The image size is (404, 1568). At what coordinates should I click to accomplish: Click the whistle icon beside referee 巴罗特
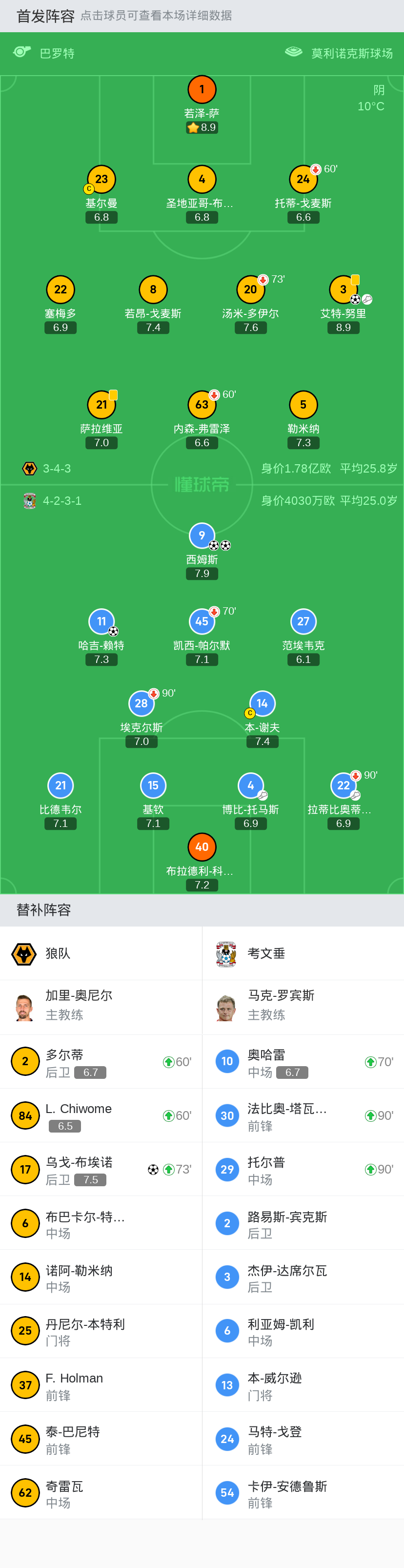point(22,52)
